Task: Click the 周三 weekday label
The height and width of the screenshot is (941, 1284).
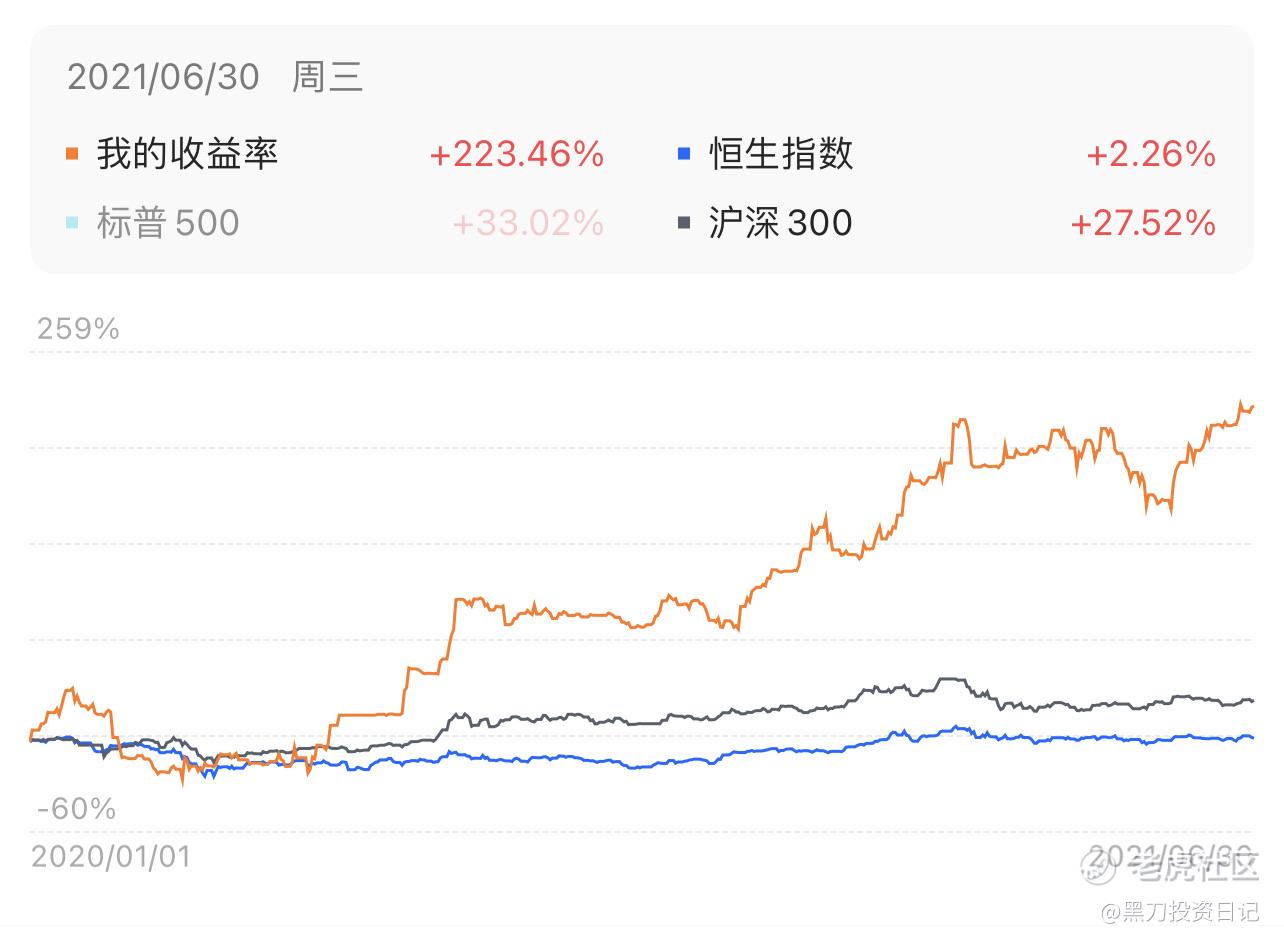Action: click(327, 77)
